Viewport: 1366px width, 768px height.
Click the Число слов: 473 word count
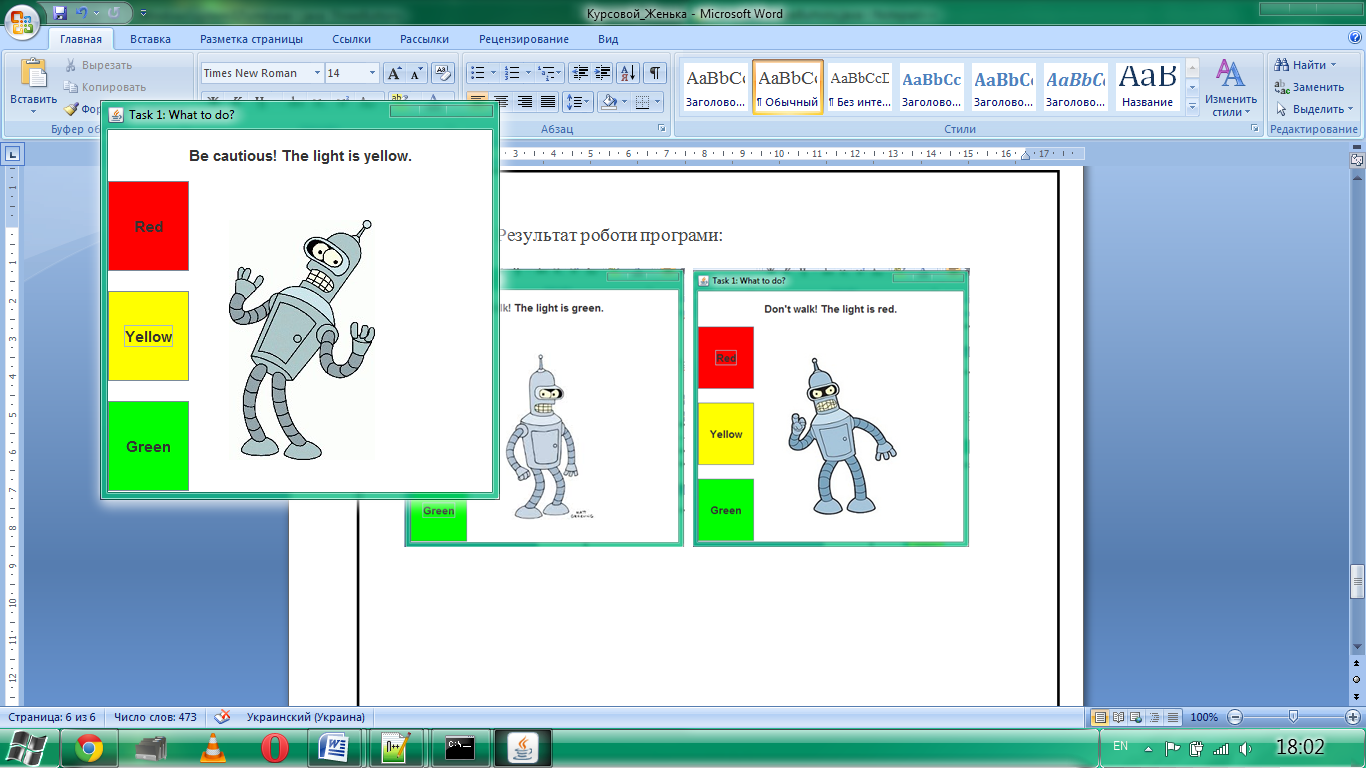[155, 717]
